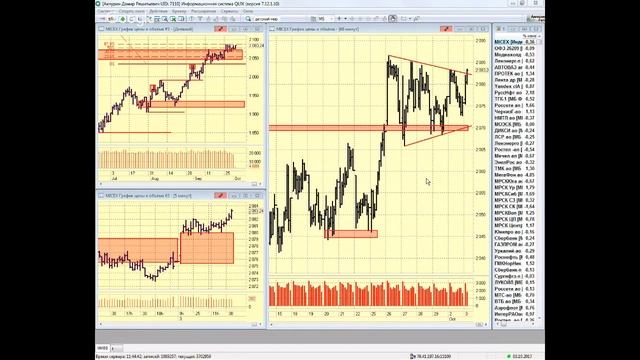The image size is (640, 360).
Task: Toggle the red pin on the 60-minute chart window
Action: click(x=446, y=29)
